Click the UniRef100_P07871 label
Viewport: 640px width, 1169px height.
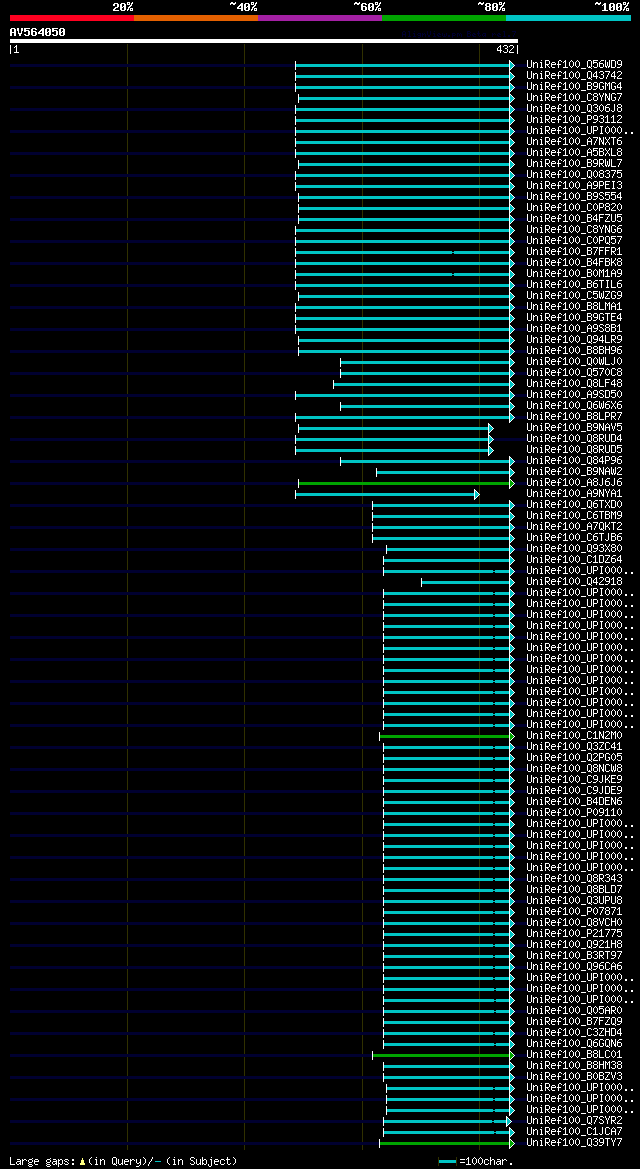click(x=574, y=912)
